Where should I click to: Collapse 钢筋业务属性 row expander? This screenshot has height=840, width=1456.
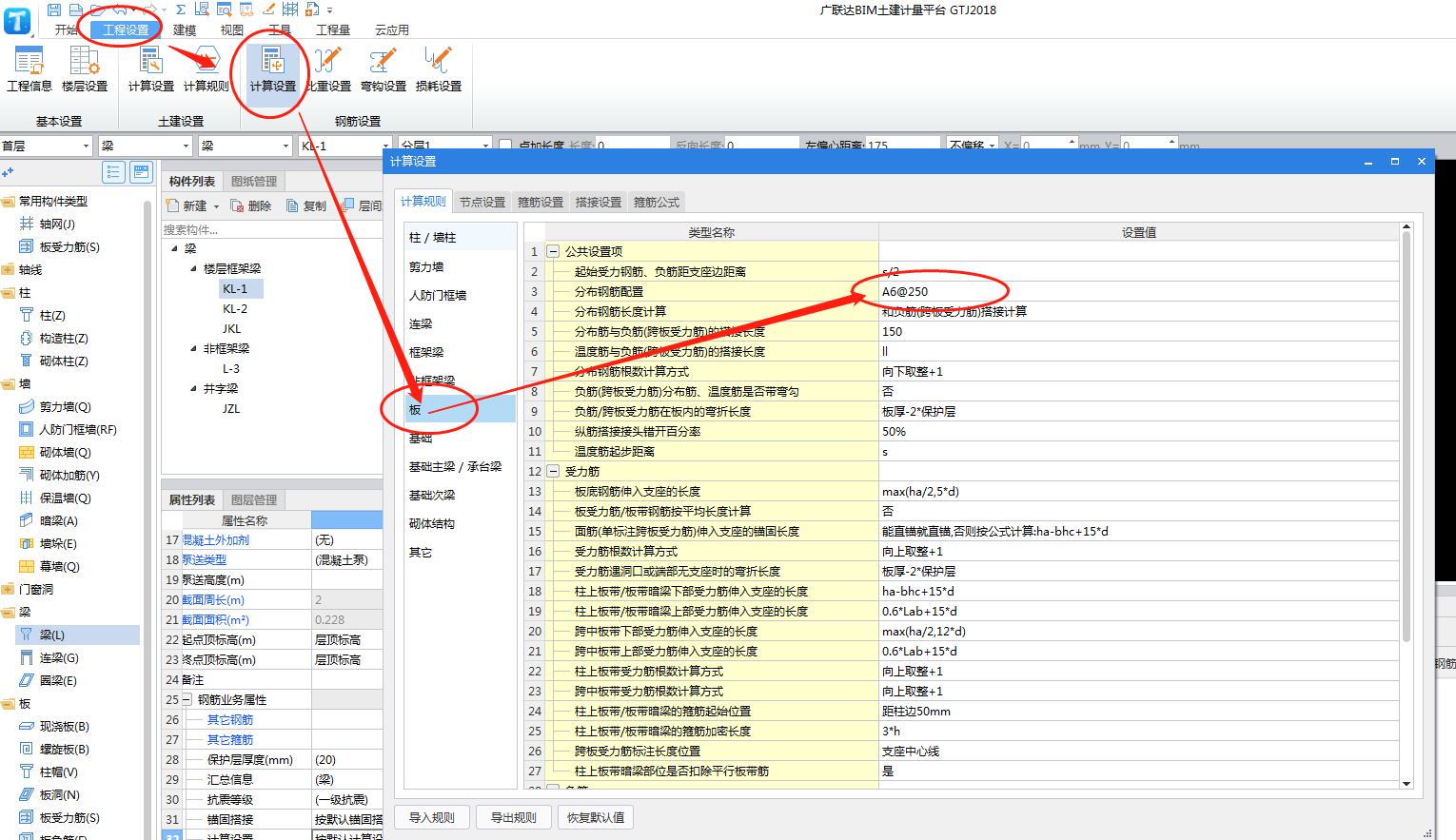coord(187,699)
